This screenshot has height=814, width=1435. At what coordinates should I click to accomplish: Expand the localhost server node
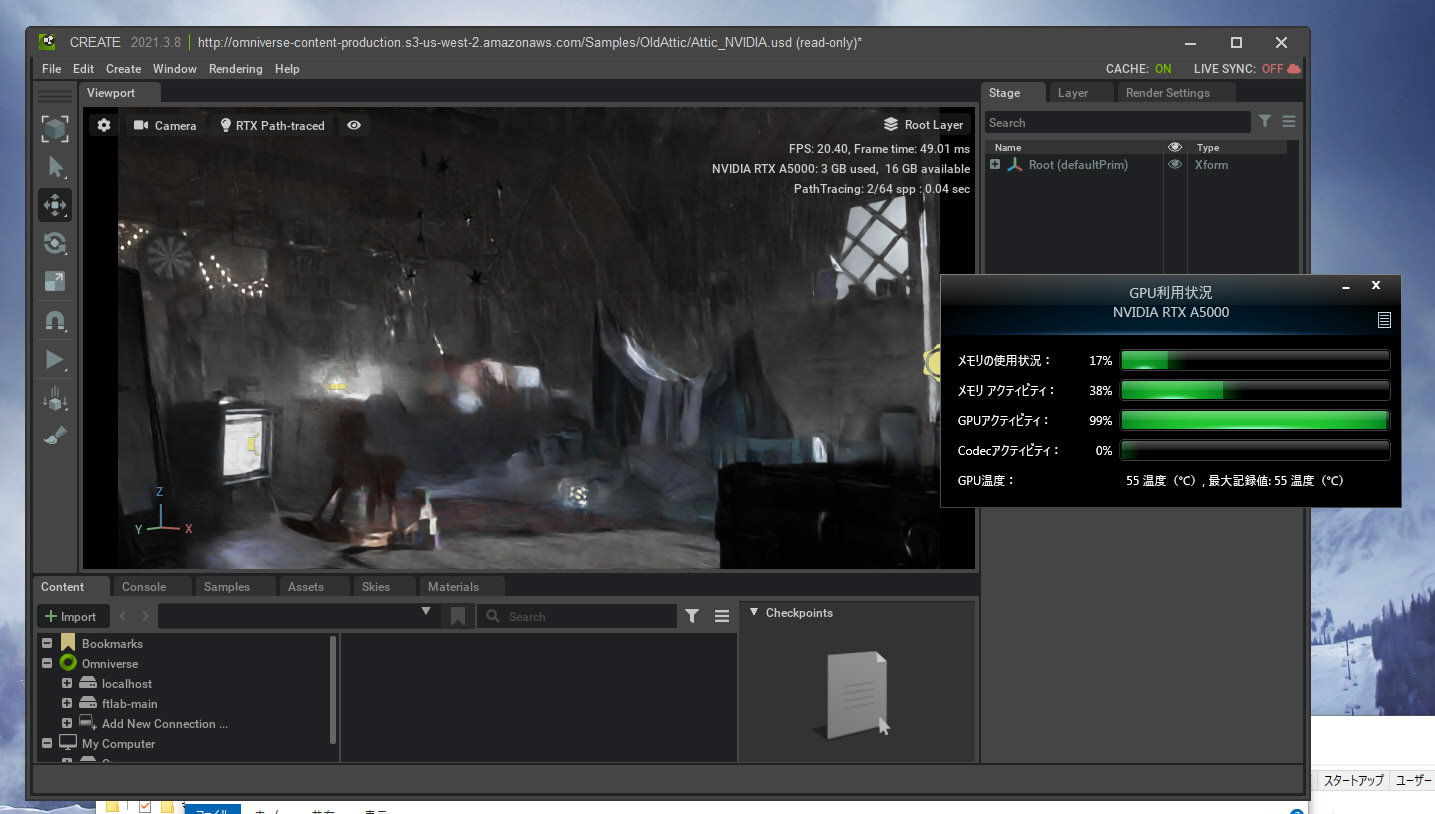(x=67, y=683)
